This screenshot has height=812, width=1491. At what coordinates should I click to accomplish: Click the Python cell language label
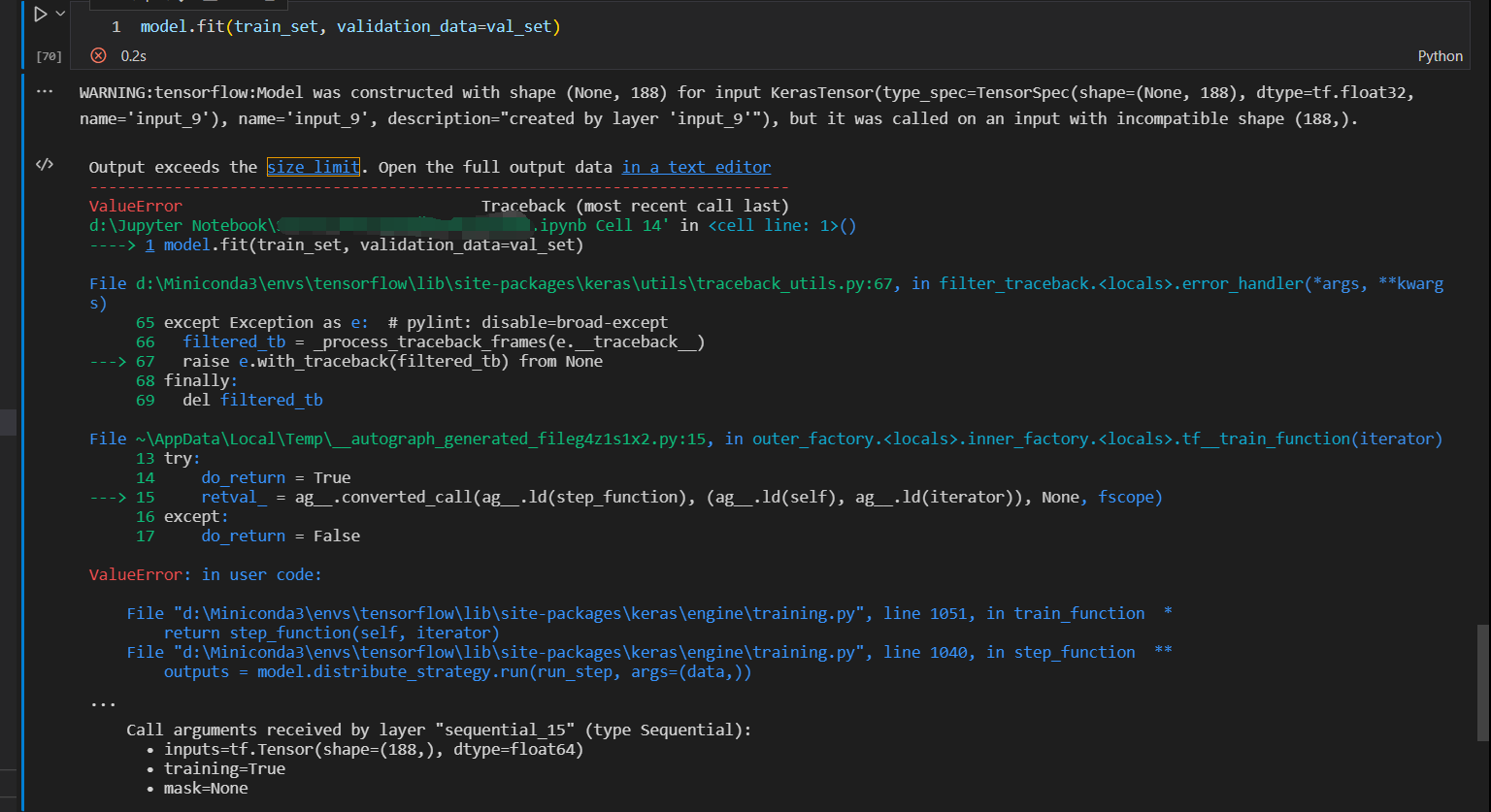1440,56
